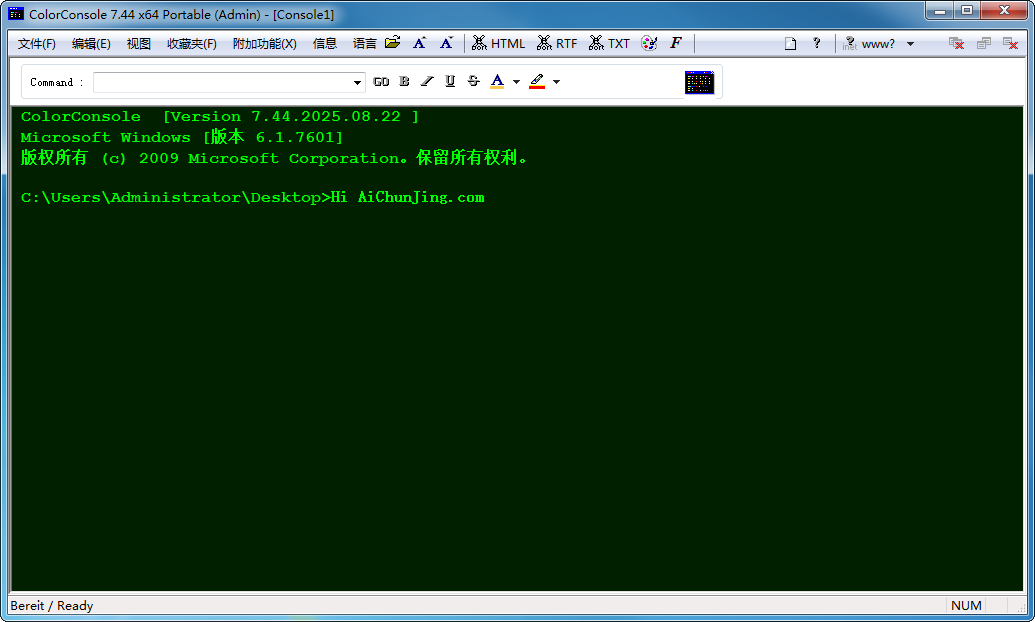This screenshot has width=1035, height=622.
Task: Toggle italic formatting icon
Action: pyautogui.click(x=427, y=81)
